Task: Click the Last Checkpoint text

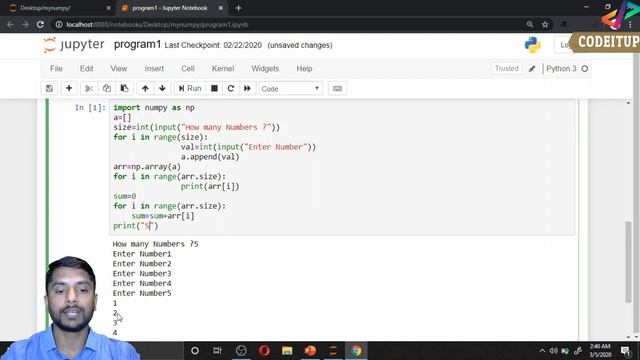Action: tap(213, 45)
